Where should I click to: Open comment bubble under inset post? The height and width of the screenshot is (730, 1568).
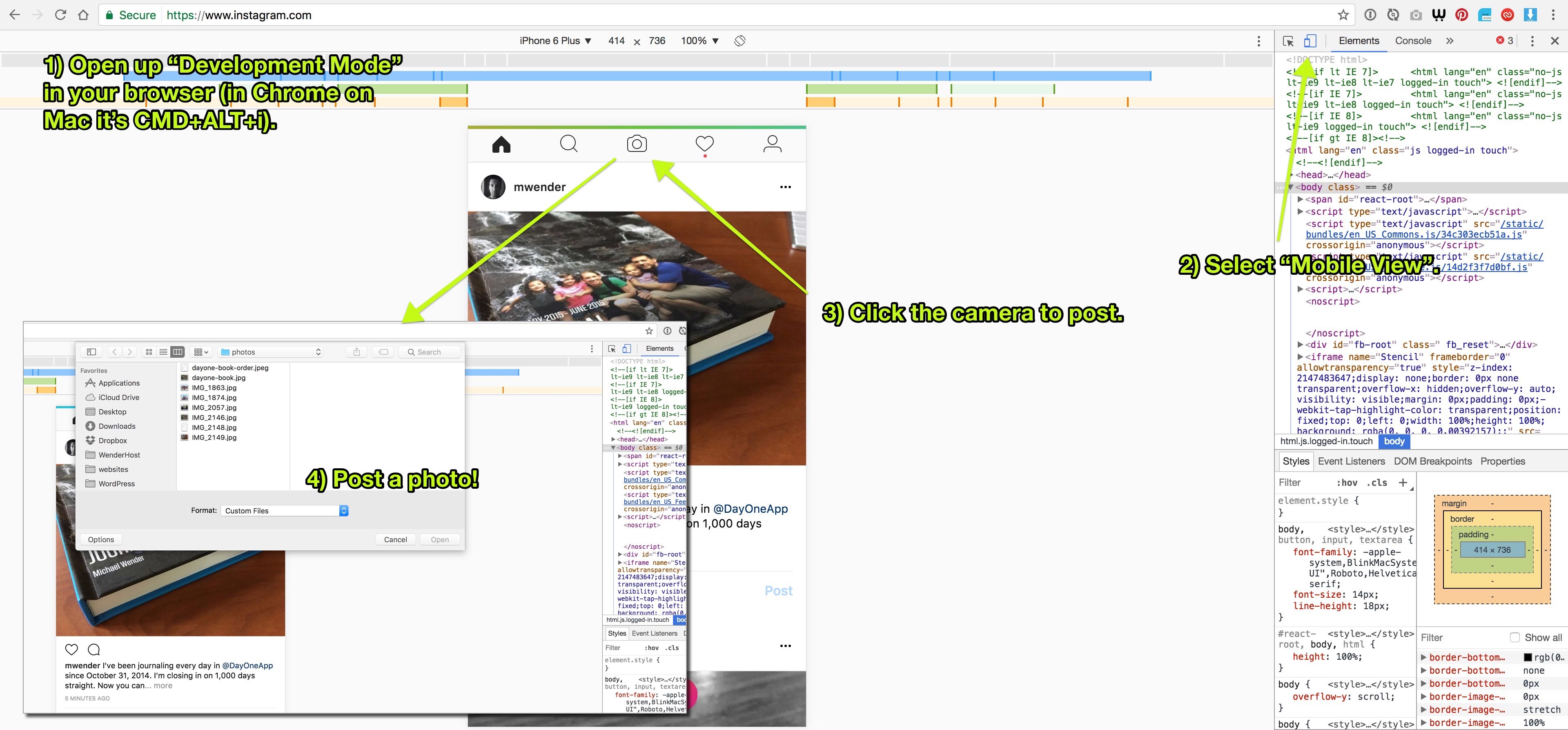click(94, 649)
